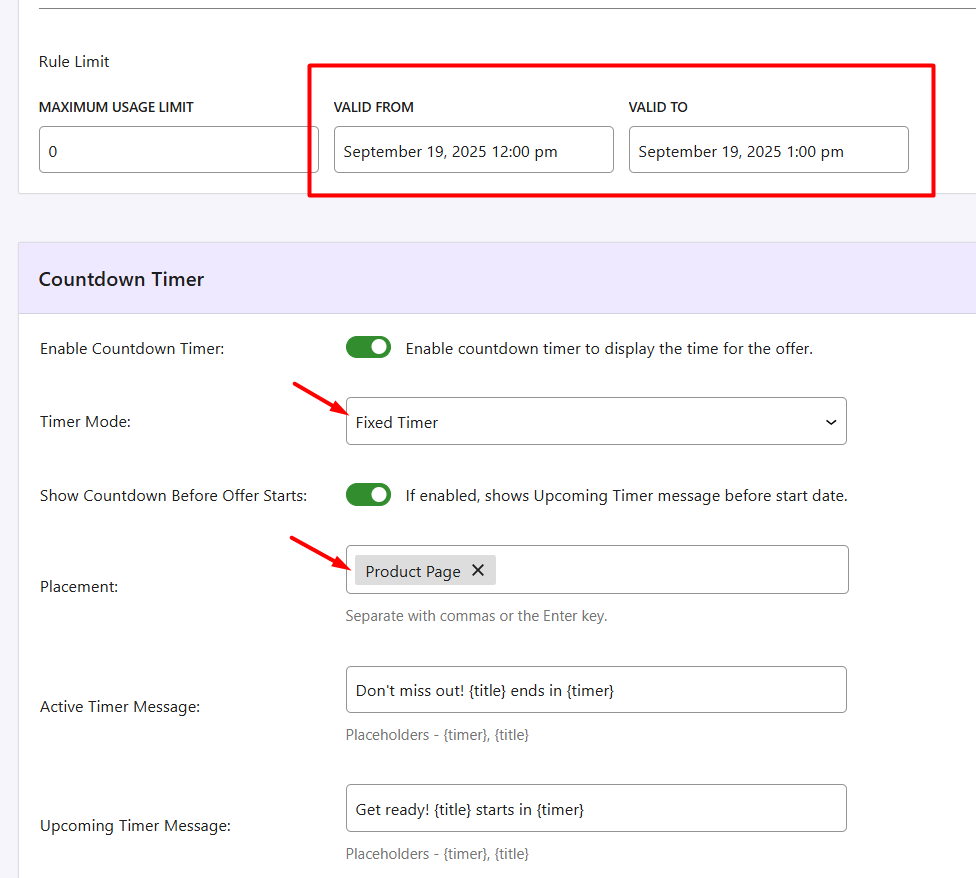Disable Show Countdown Before Offer Starts switch
976x878 pixels.
tap(368, 495)
